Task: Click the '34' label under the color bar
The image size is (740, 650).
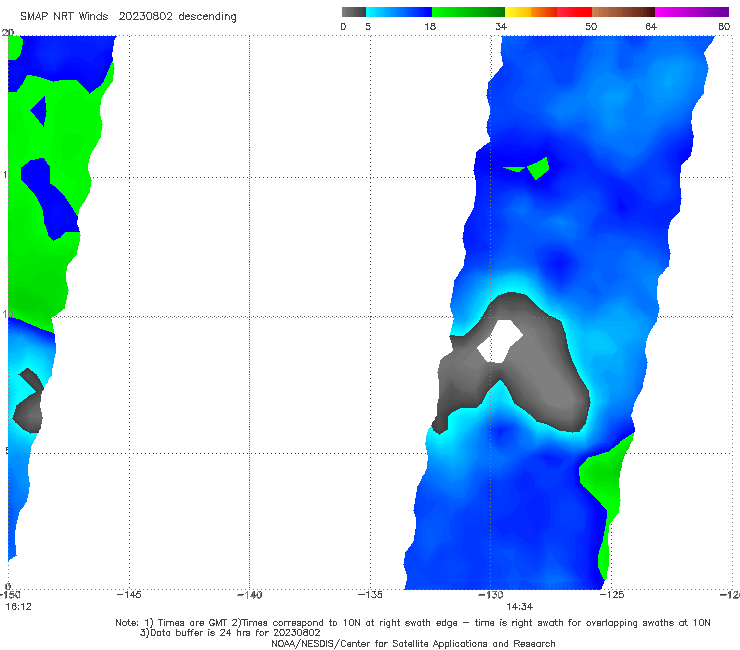Action: coord(501,27)
